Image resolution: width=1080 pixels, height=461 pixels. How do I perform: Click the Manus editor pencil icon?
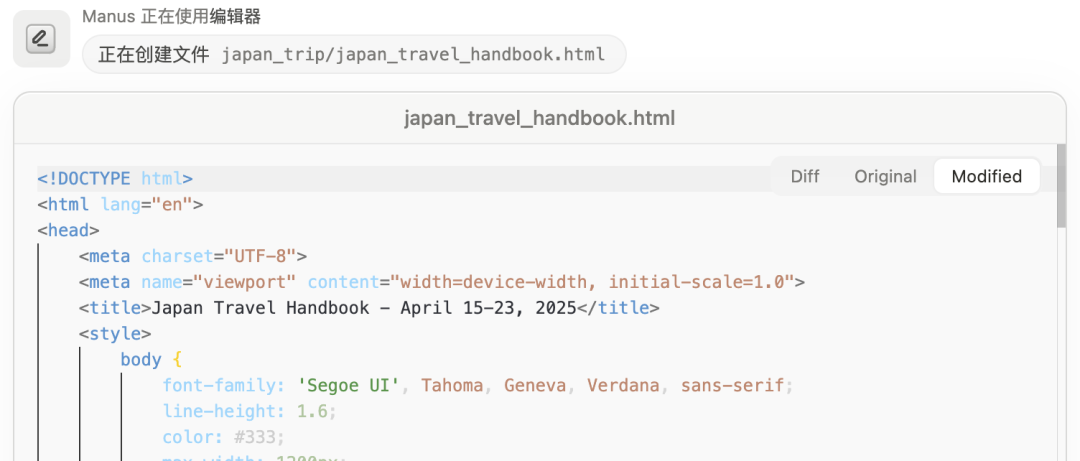(x=40, y=40)
